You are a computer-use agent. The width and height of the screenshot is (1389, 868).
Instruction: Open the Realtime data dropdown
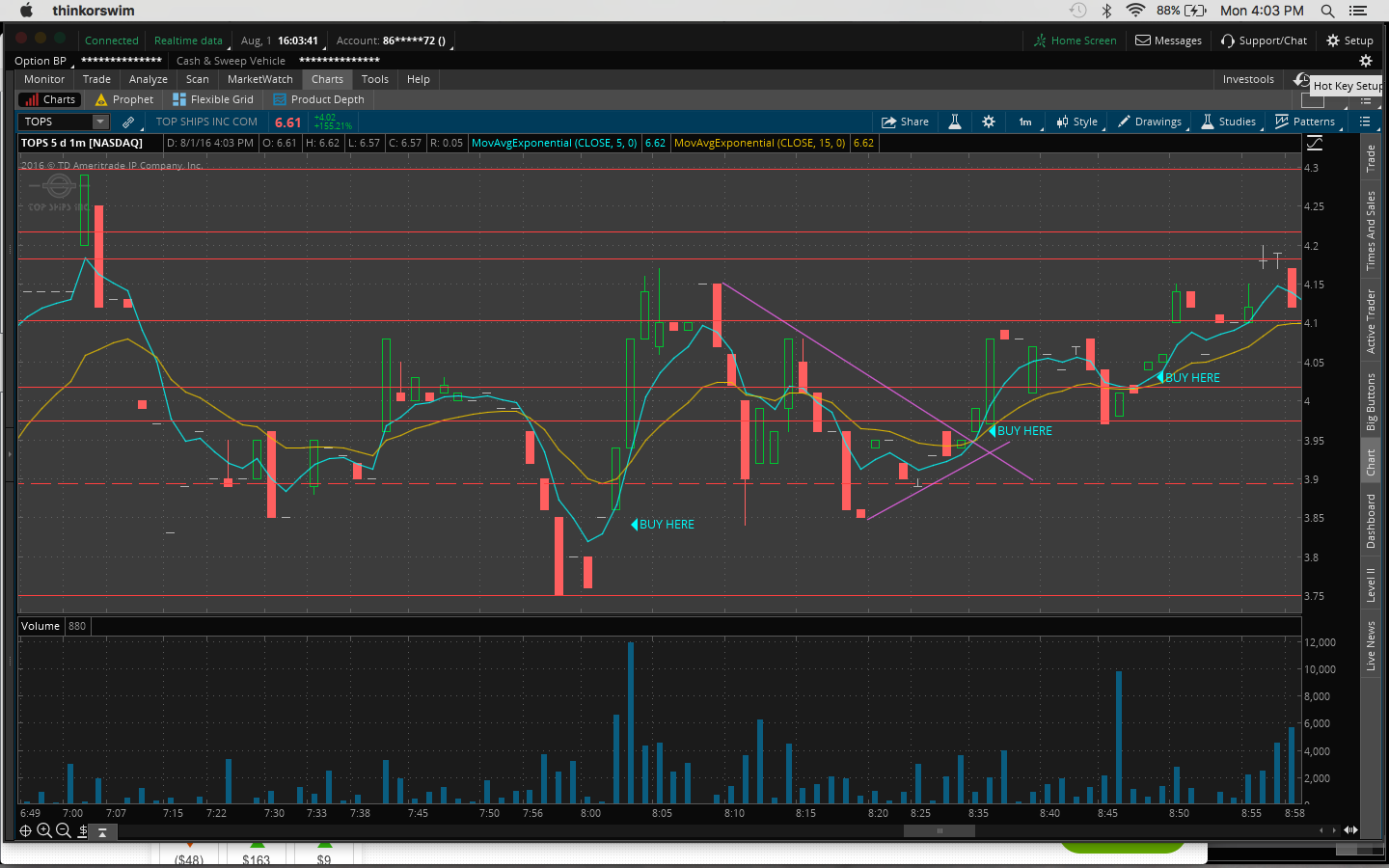[x=189, y=41]
